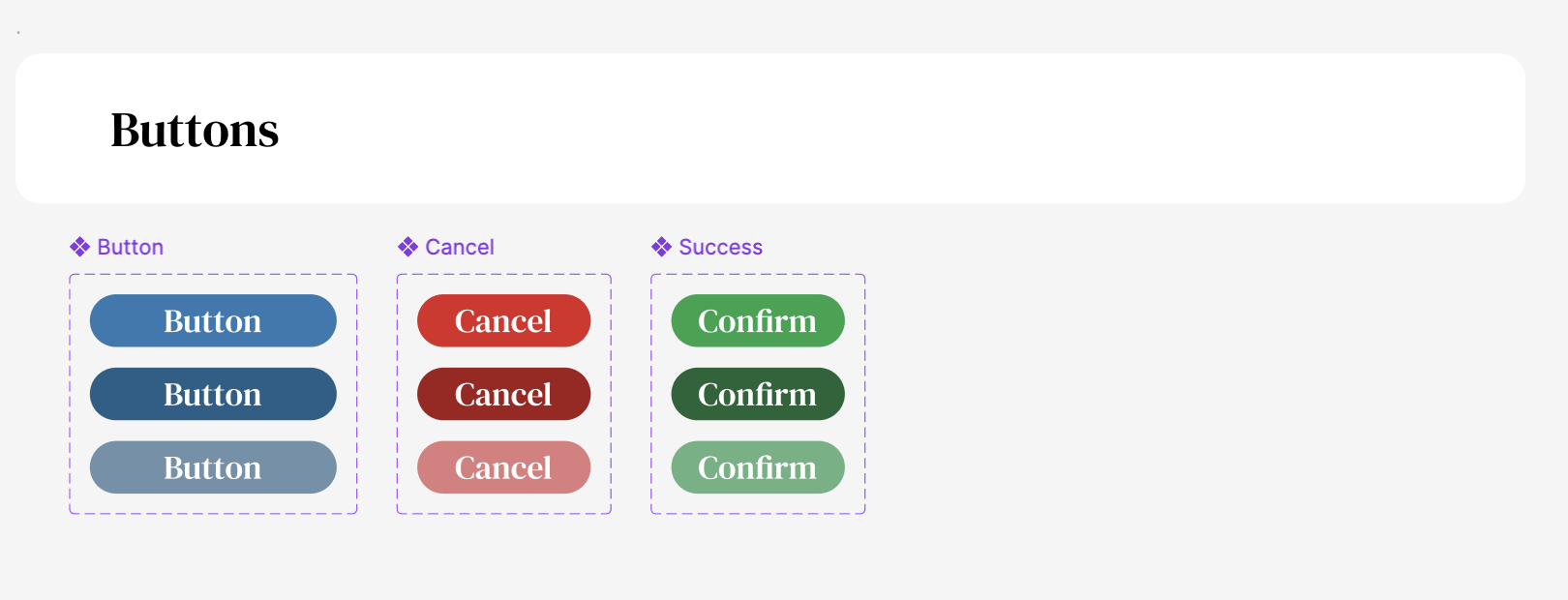Screen dimensions: 1568x600
Task: Click the faded gray-blue Button variant
Action: (213, 467)
